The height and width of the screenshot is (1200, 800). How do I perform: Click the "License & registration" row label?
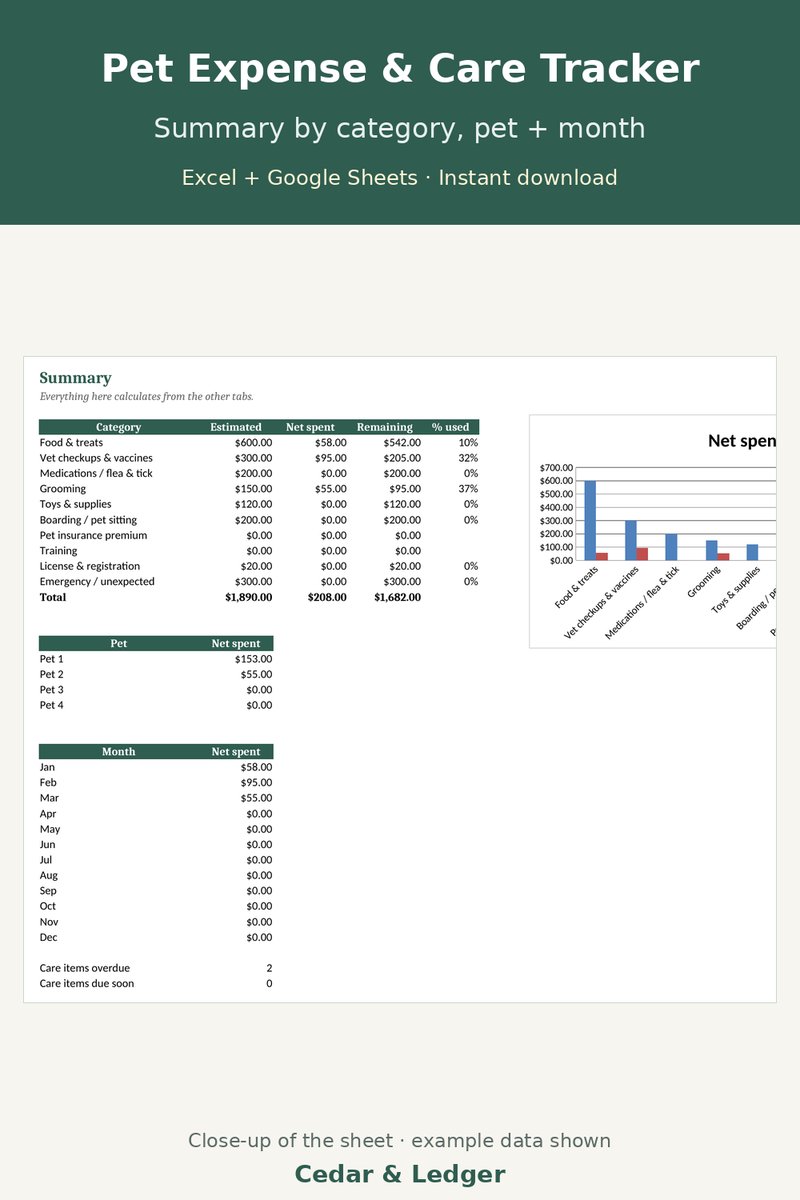pos(90,566)
